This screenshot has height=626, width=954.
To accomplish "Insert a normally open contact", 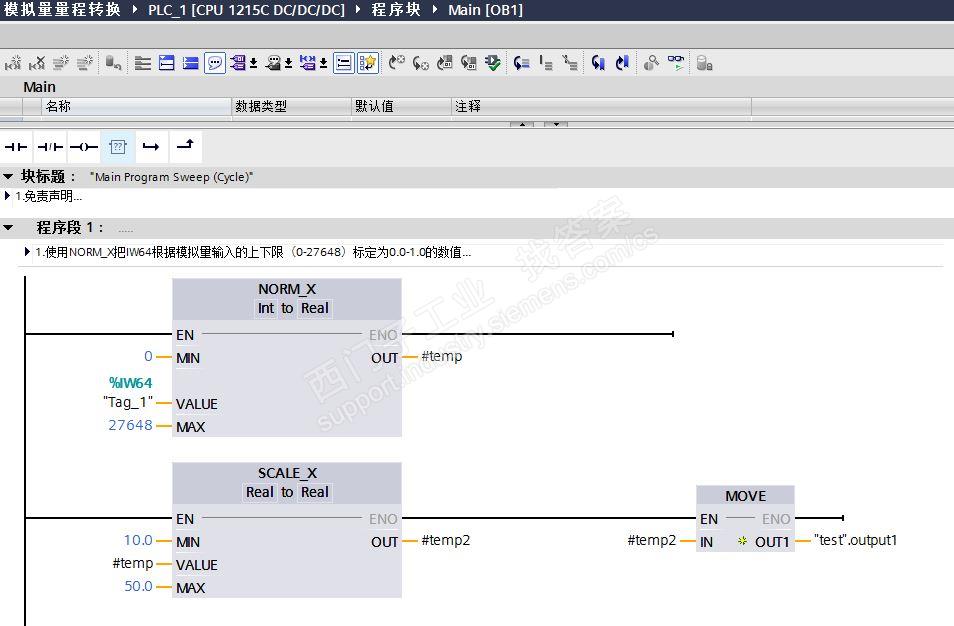I will click(16, 147).
